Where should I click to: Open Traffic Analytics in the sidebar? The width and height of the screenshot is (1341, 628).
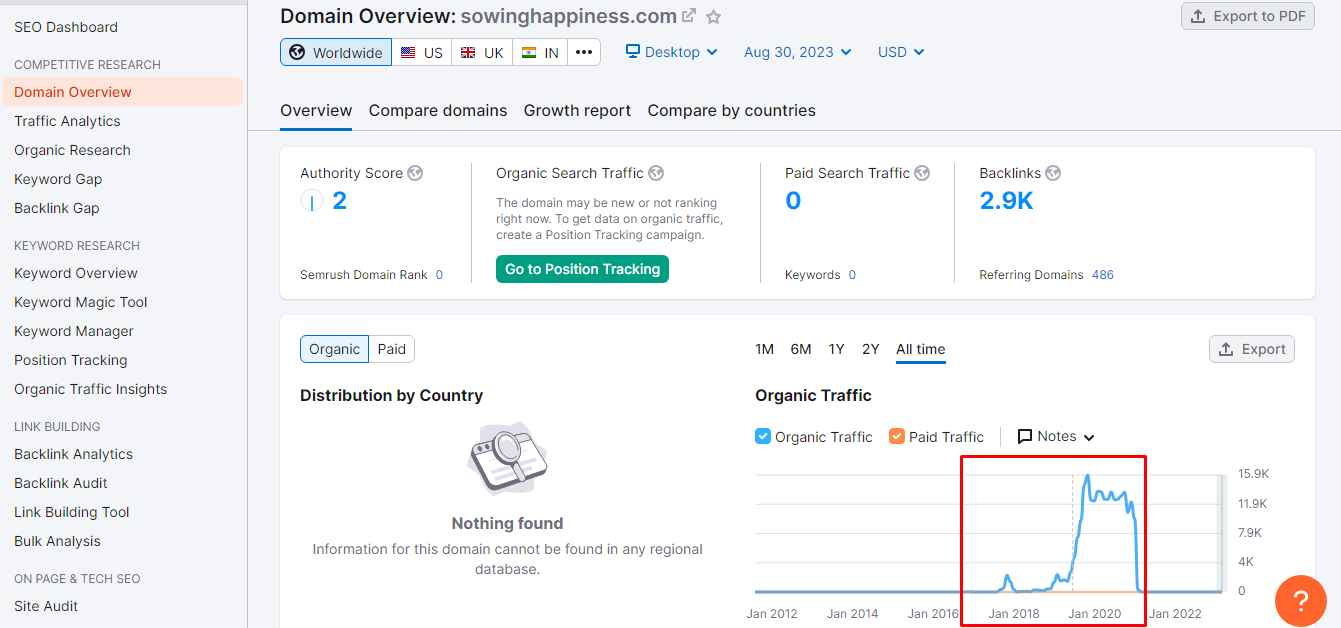tap(67, 121)
